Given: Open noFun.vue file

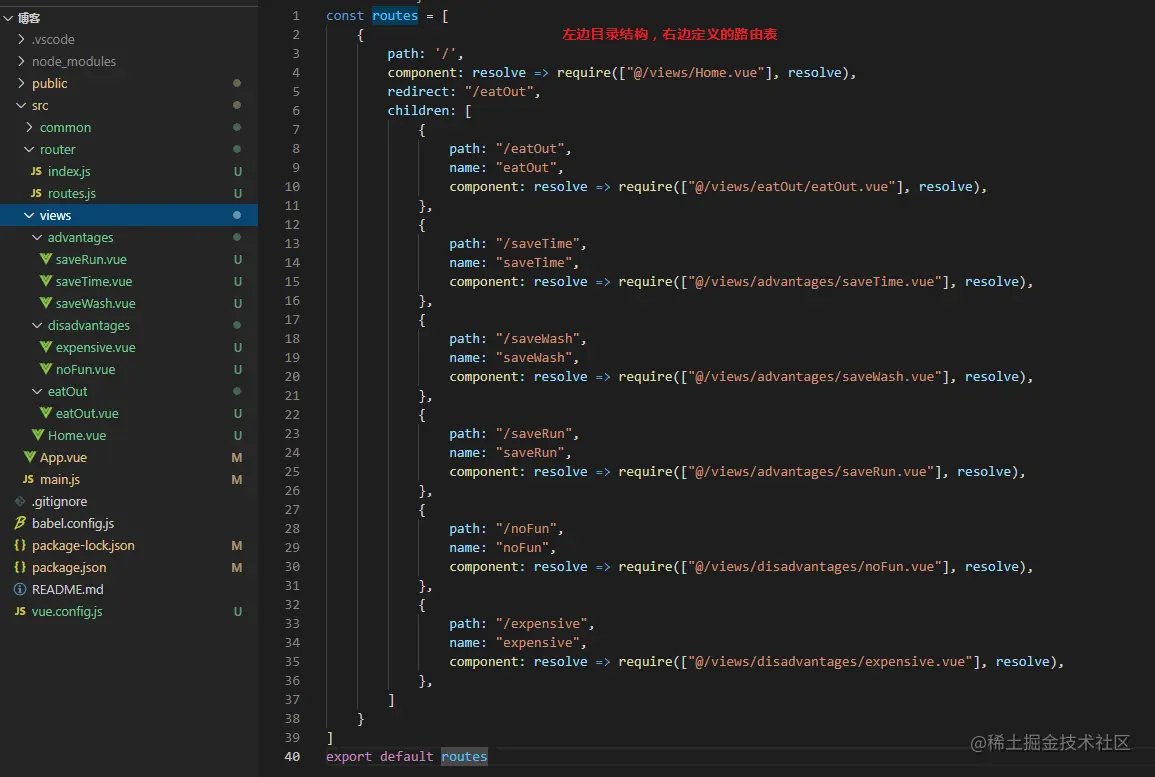Looking at the screenshot, I should (x=85, y=369).
